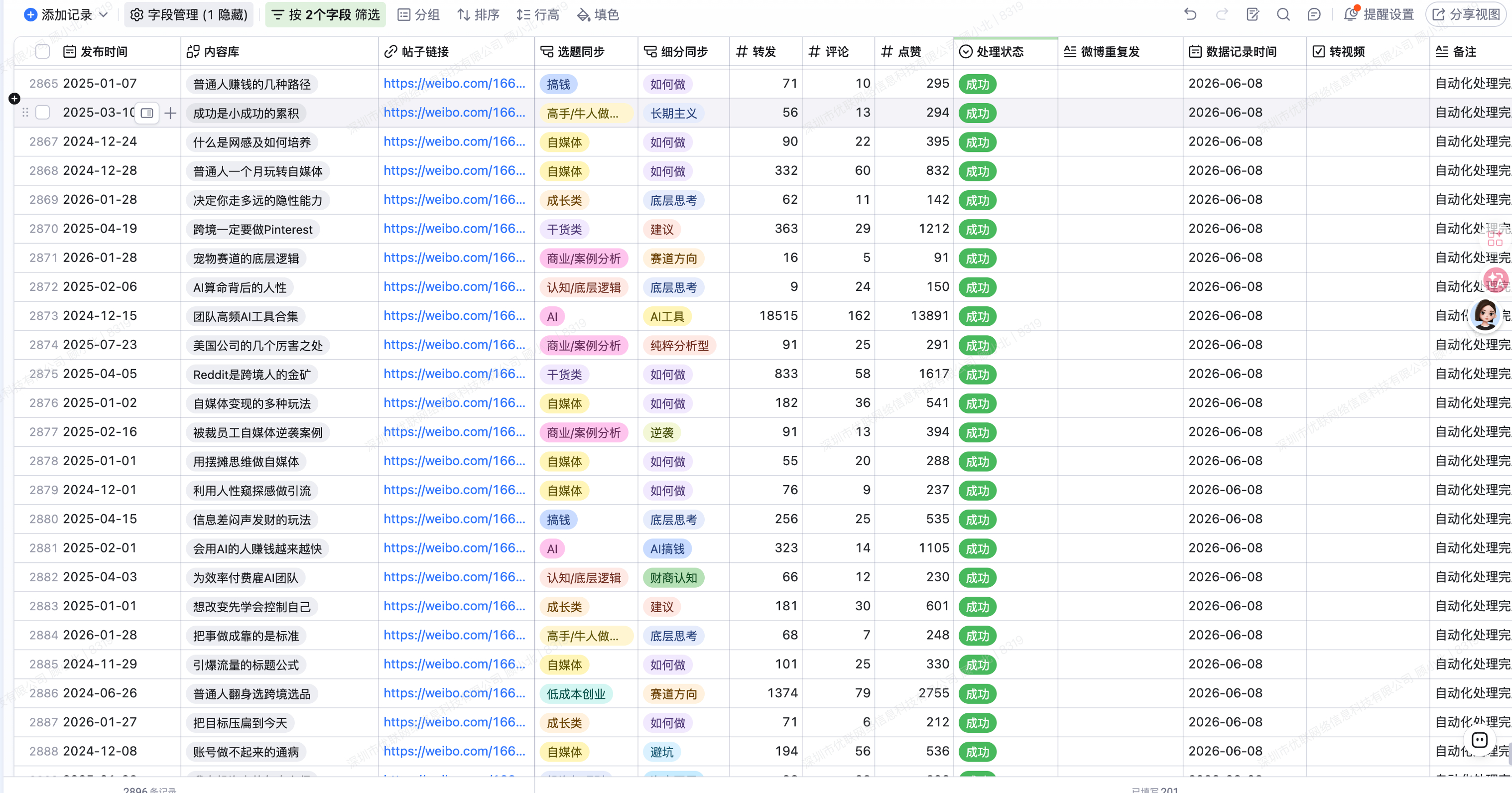1512x793 pixels.
Task: Select 跨境一定要做Pinterest content tag
Action: [x=252, y=230]
